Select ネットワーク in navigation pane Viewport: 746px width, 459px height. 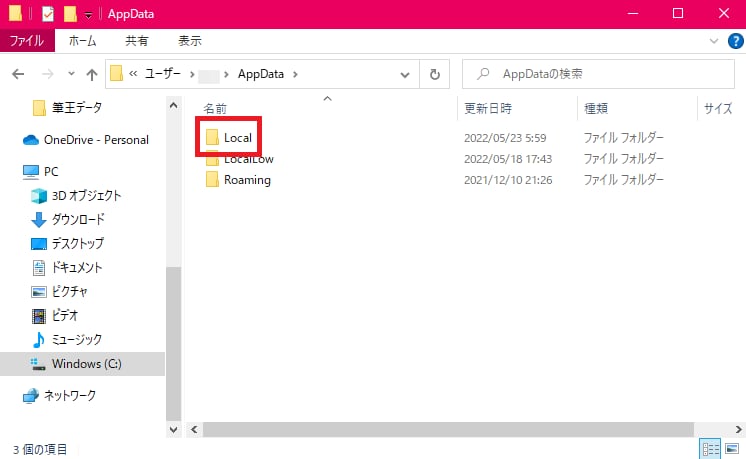70,395
